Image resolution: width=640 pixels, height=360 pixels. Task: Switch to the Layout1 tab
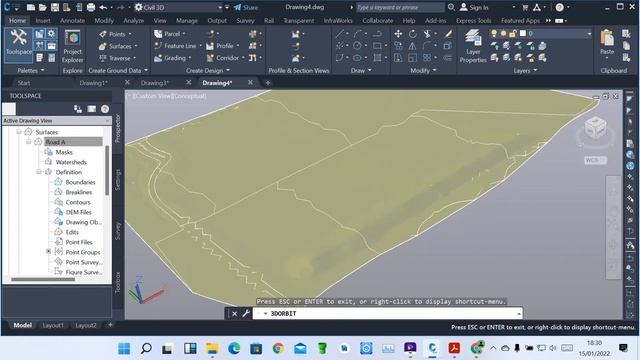[53, 325]
